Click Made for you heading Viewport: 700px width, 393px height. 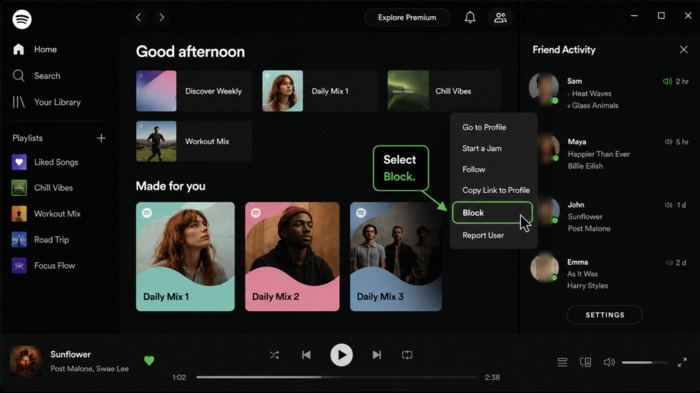click(171, 186)
